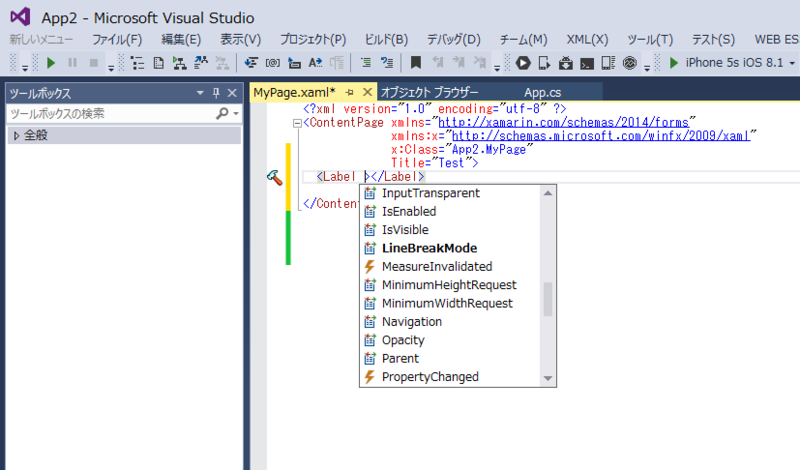Expand the 全般 toolbox group

tap(16, 136)
